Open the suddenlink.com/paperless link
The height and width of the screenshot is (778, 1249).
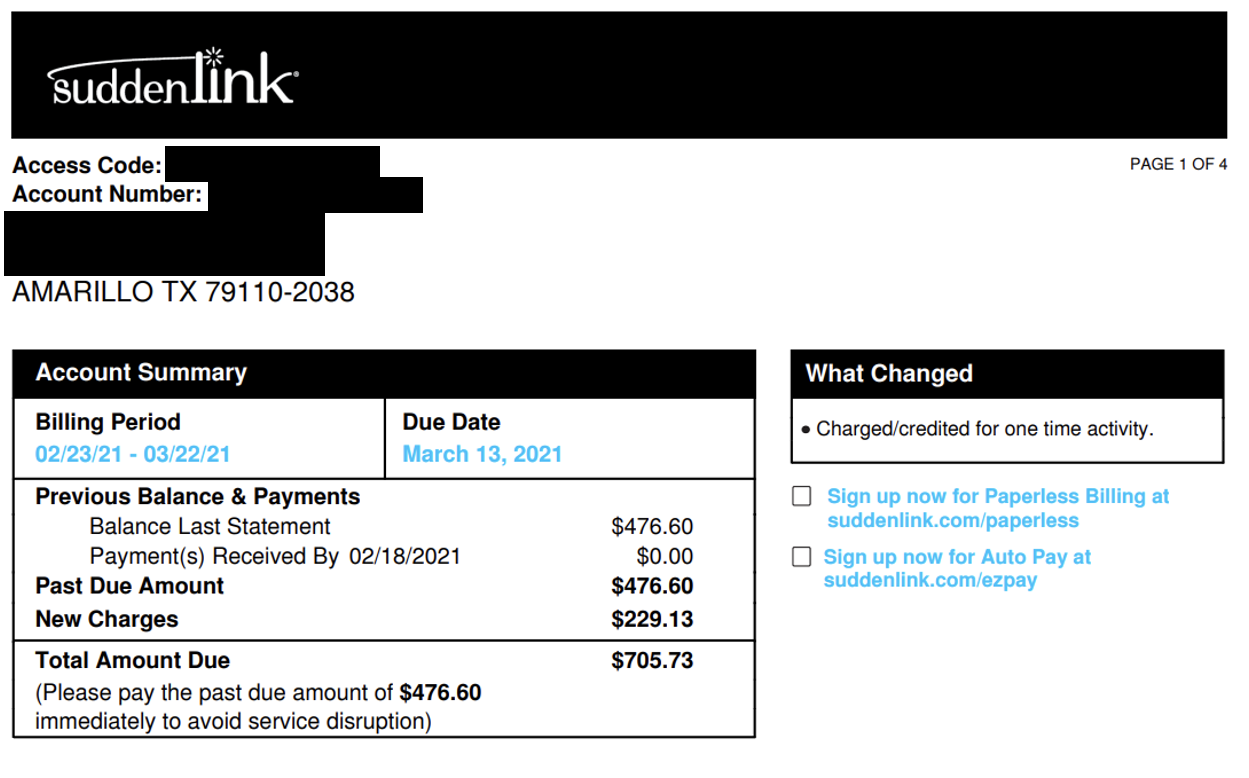click(953, 521)
